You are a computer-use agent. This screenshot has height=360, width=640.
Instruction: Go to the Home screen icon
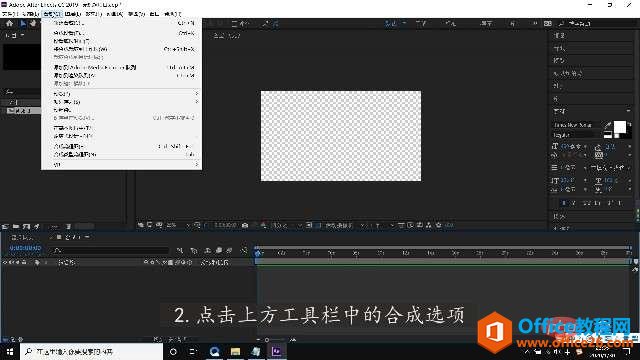9,24
